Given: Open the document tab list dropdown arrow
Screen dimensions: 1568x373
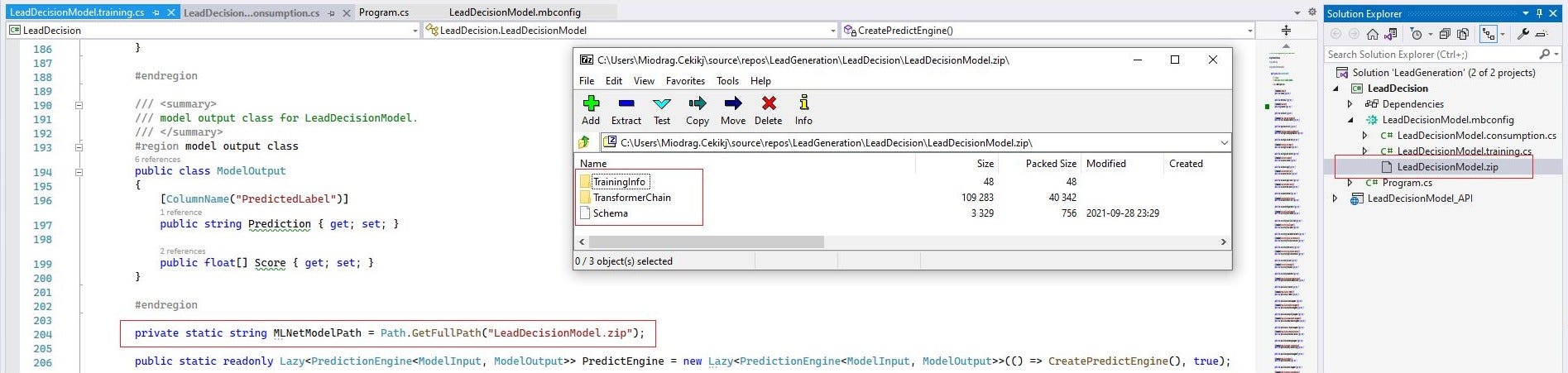Looking at the screenshot, I should coord(1297,12).
